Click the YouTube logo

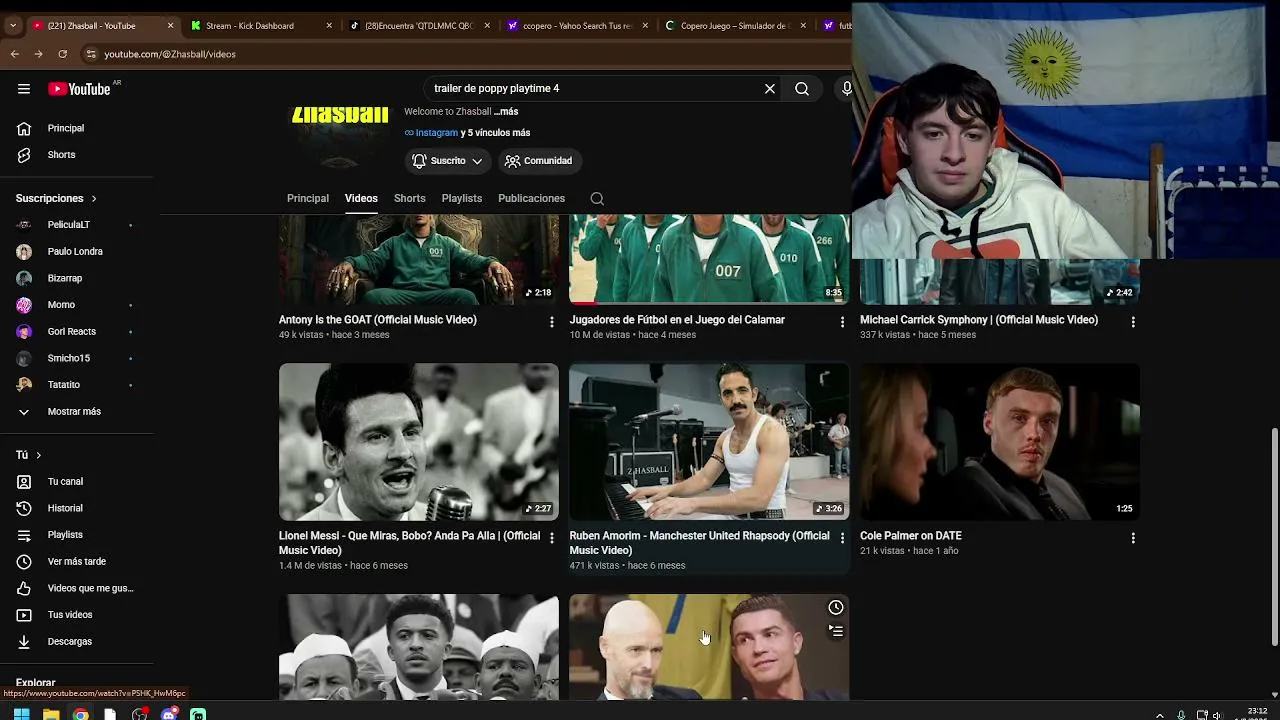[x=79, y=89]
